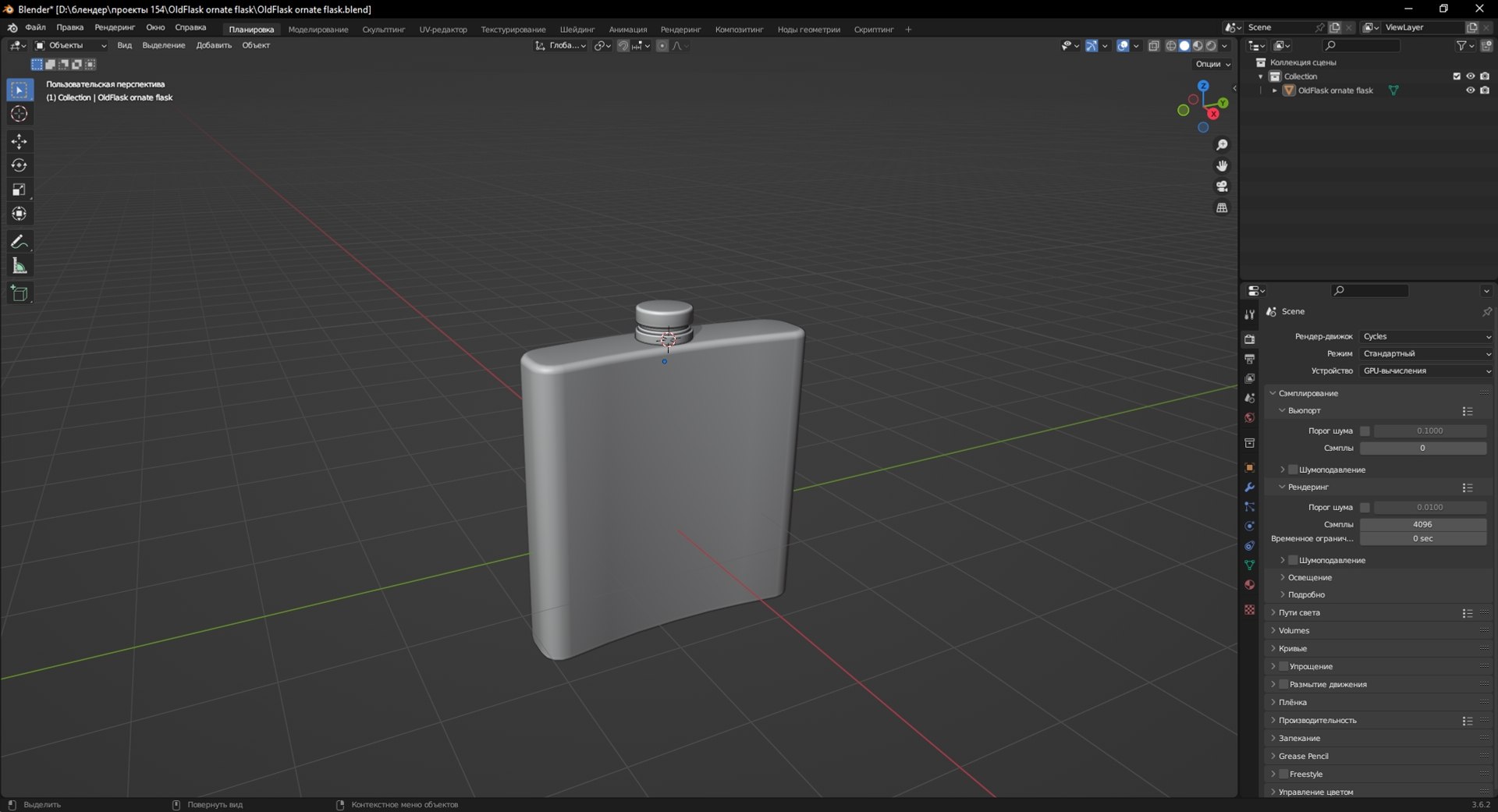Switch between perspective and orthographic grid icon
1498x812 pixels.
pos(1222,207)
